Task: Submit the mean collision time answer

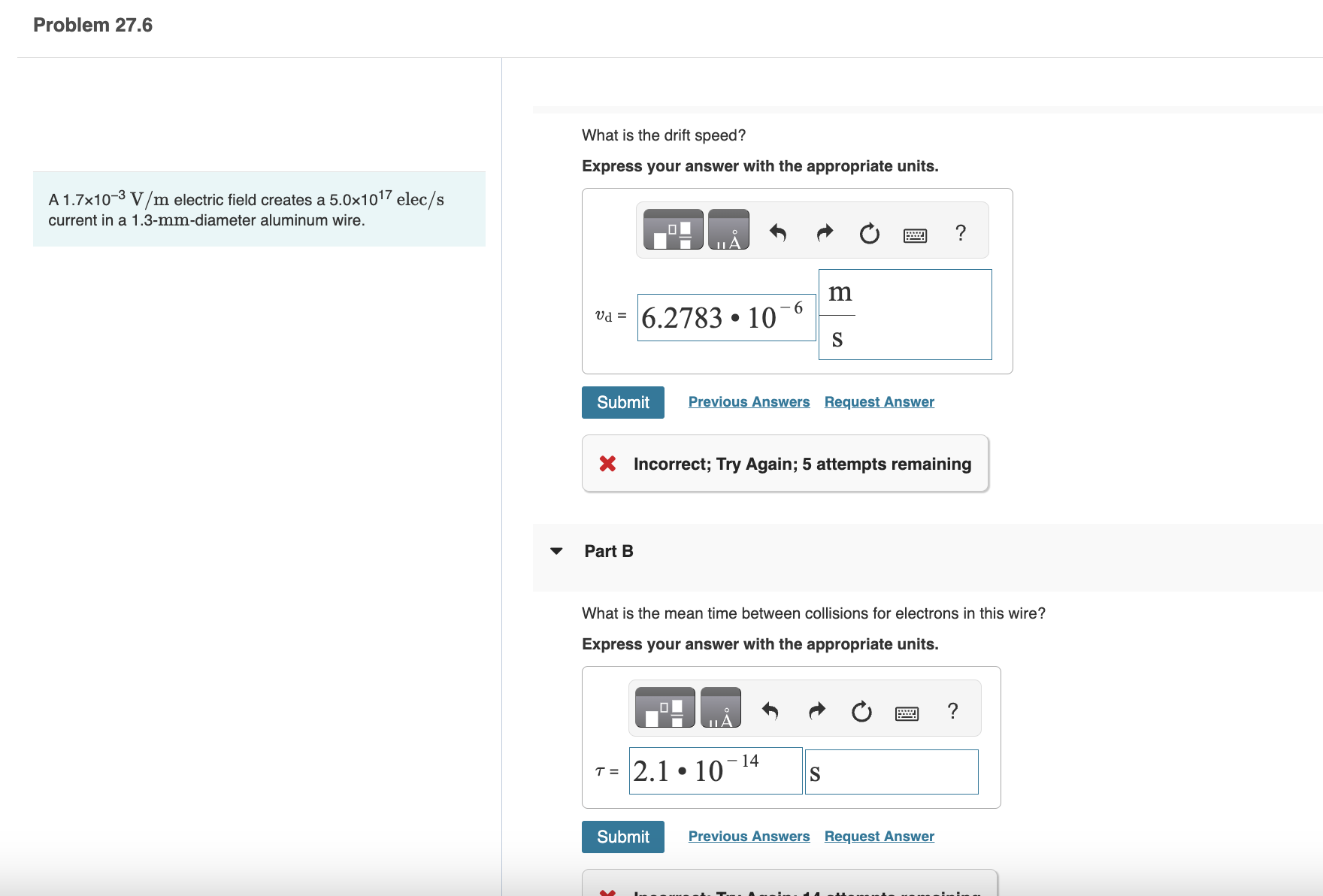Action: pyautogui.click(x=622, y=837)
